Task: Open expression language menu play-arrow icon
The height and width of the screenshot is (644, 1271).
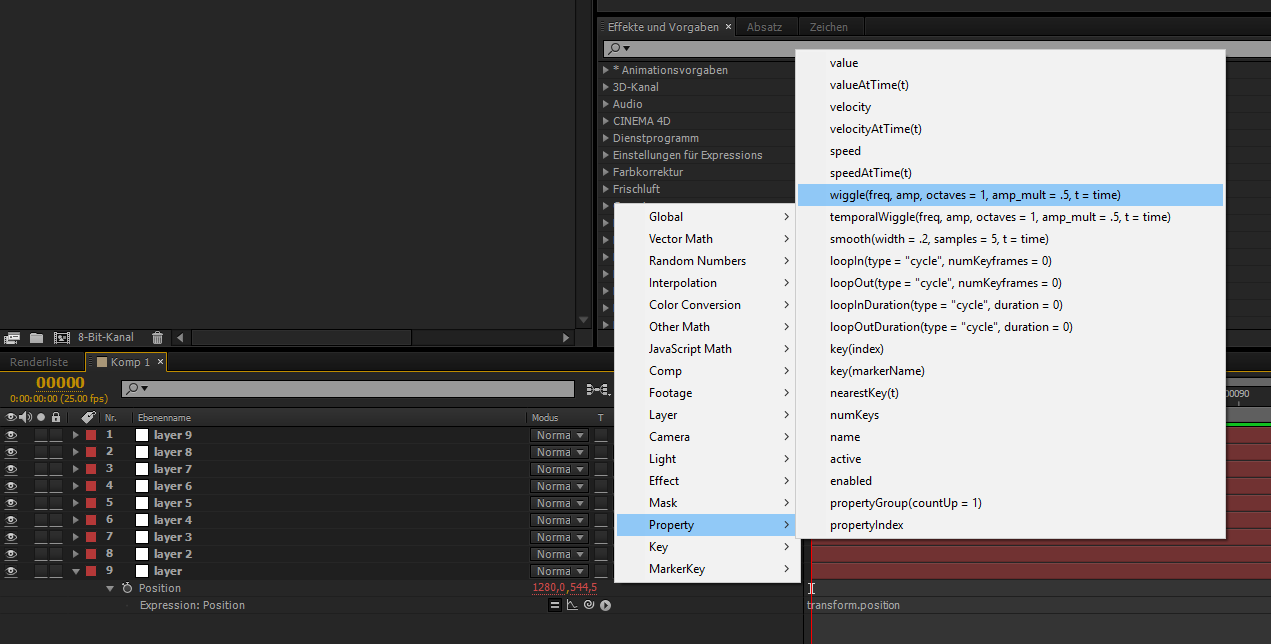Action: coord(605,605)
